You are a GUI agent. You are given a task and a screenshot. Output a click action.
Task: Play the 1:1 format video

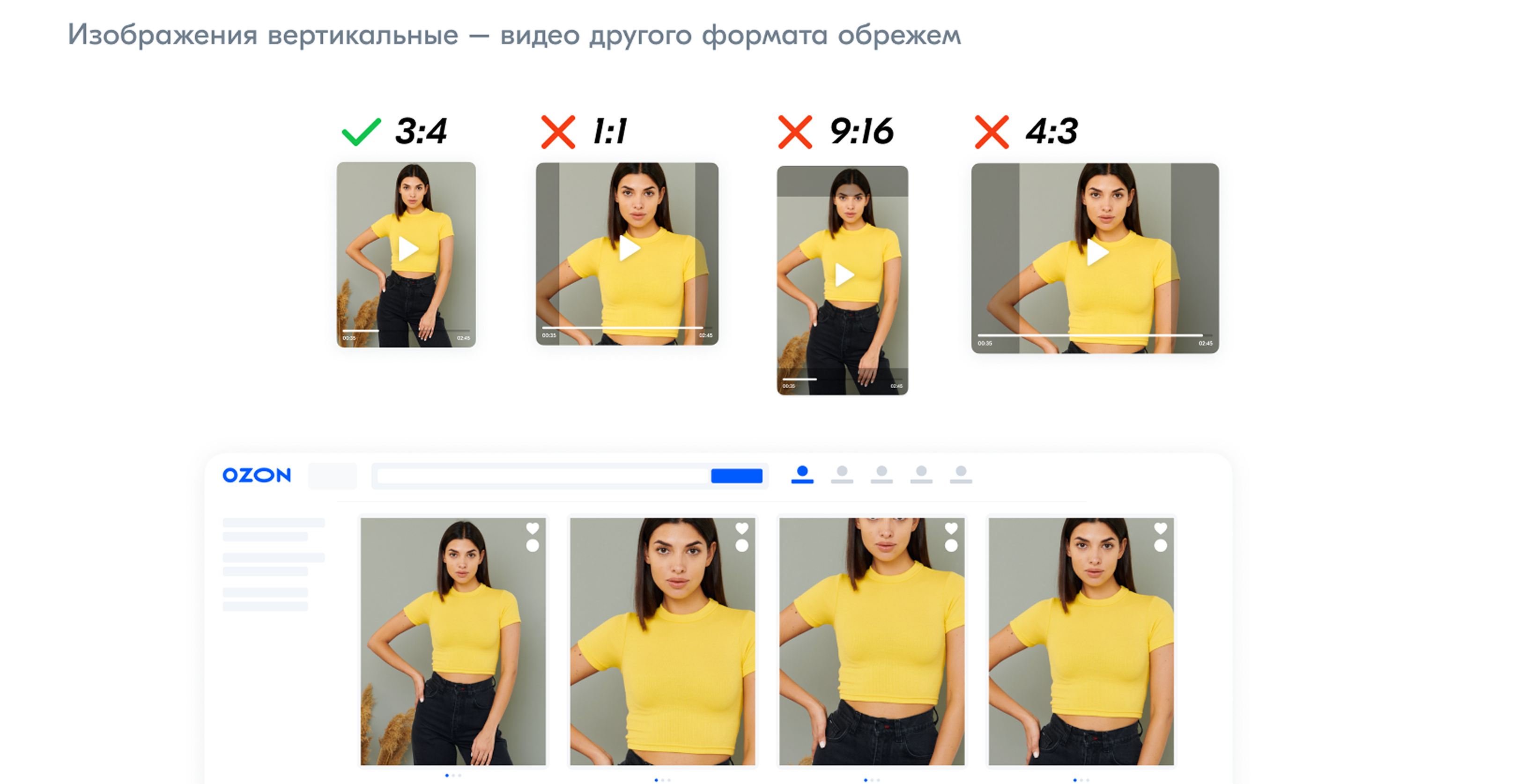(x=629, y=248)
